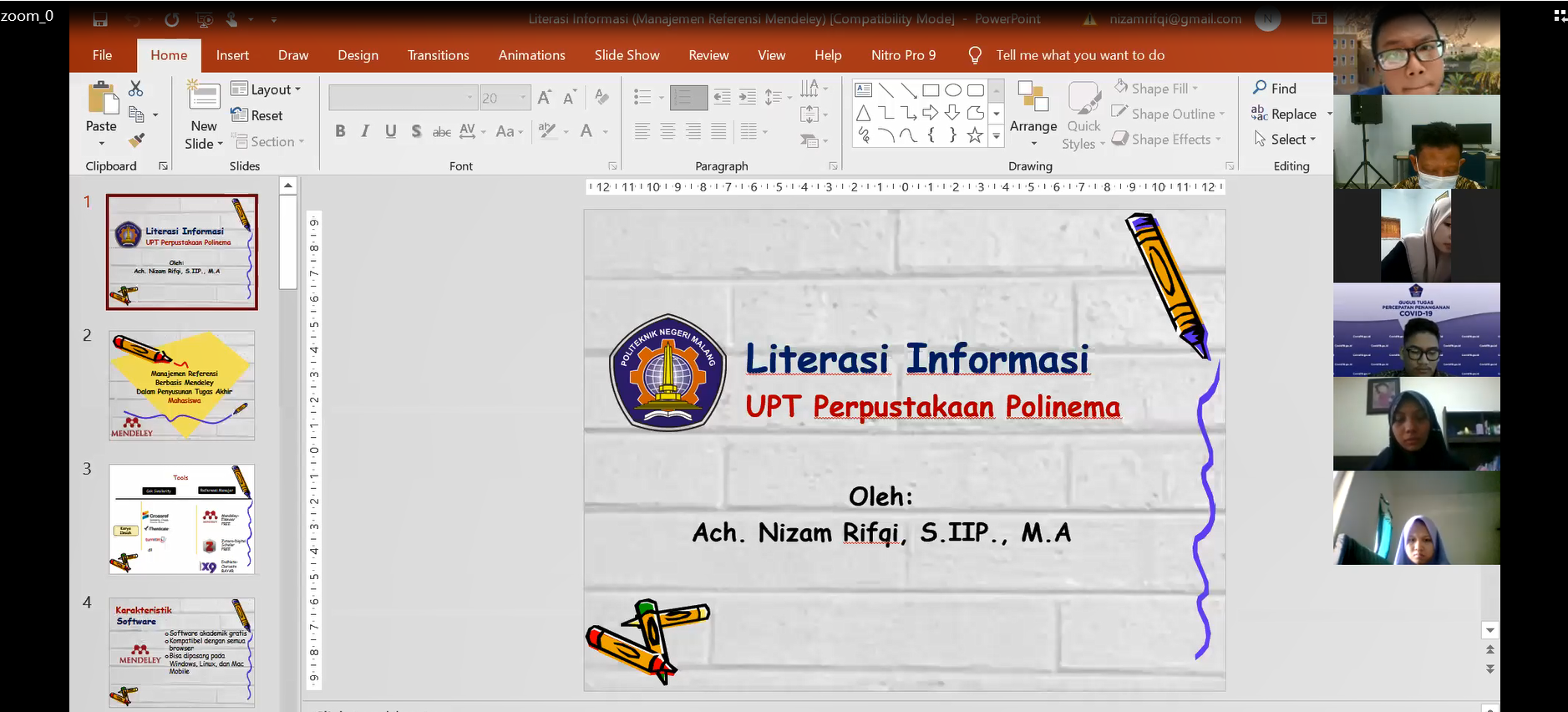Screen dimensions: 1568x712
Task: Expand the Section dropdown
Action: point(268,142)
